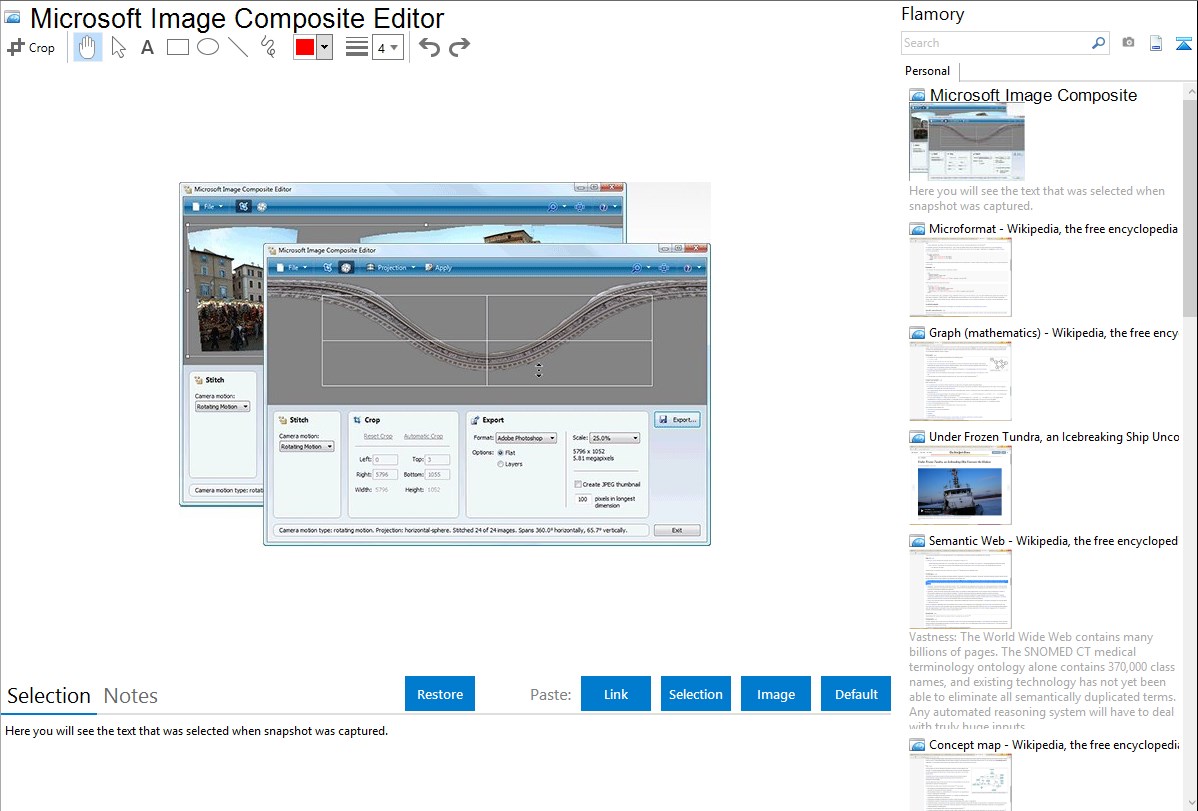Open the Personal tab
This screenshot has width=1198, height=811.
927,70
